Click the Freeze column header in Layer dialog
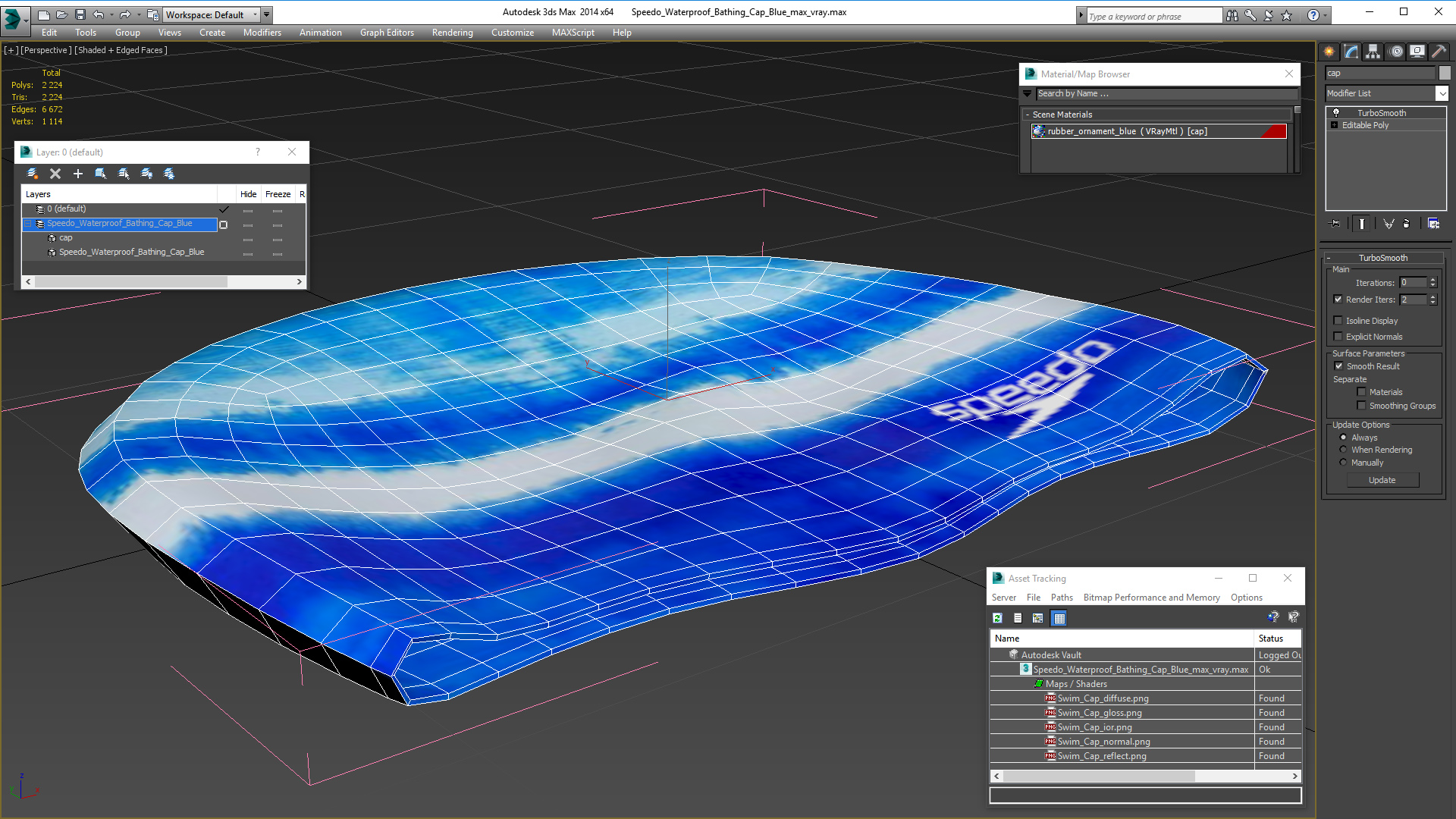Screen dimensions: 1456x819 (278, 194)
